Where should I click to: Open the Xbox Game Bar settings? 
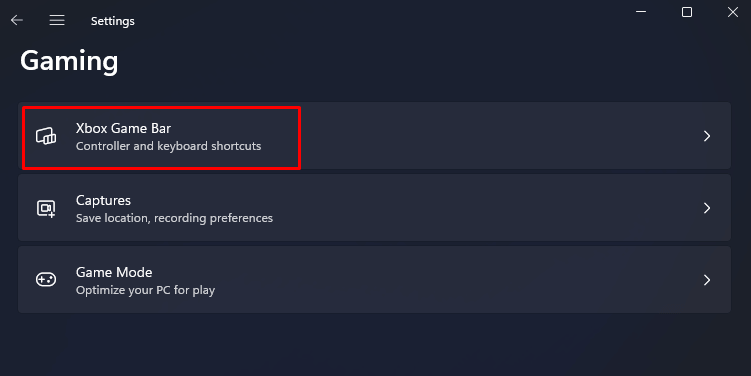click(375, 136)
